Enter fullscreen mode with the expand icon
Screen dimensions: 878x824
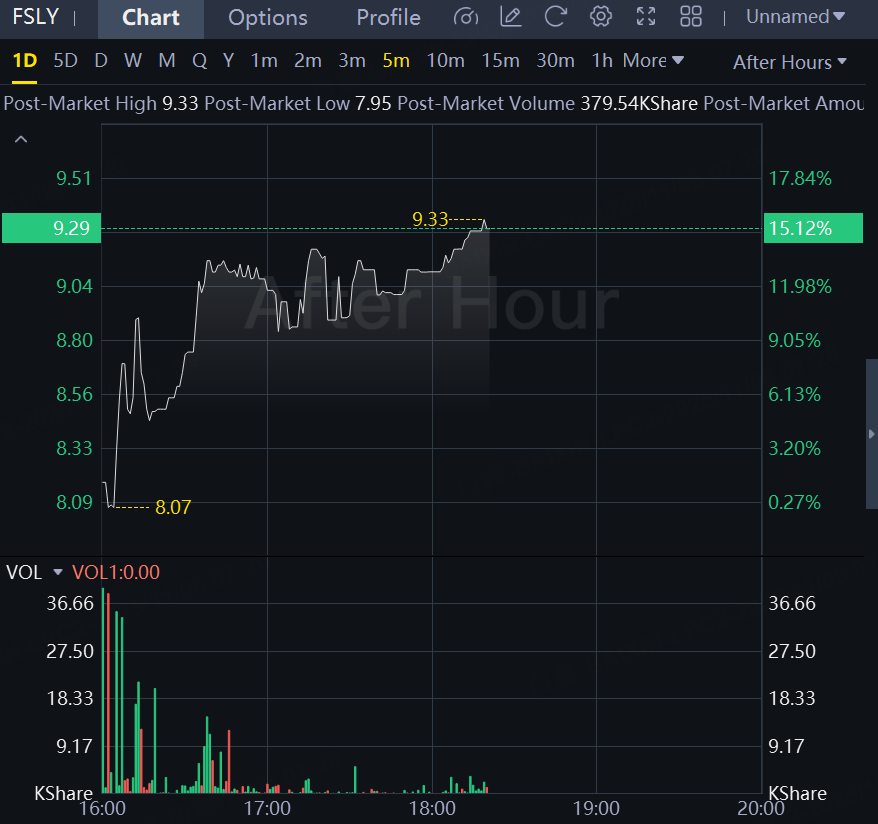pyautogui.click(x=646, y=17)
